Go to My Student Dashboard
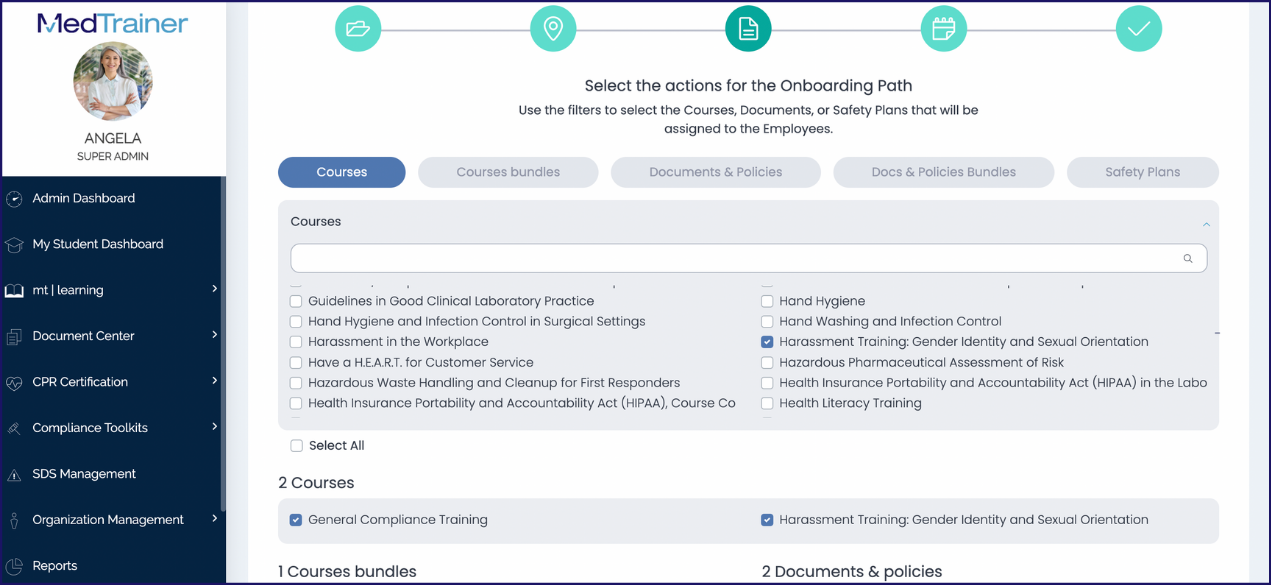The height and width of the screenshot is (585, 1271). coord(97,244)
